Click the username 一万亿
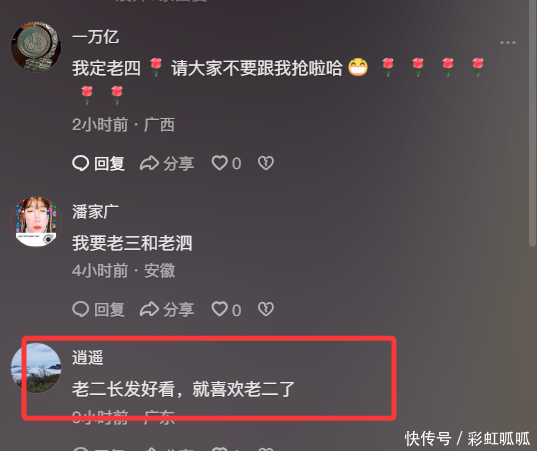 pyautogui.click(x=96, y=37)
